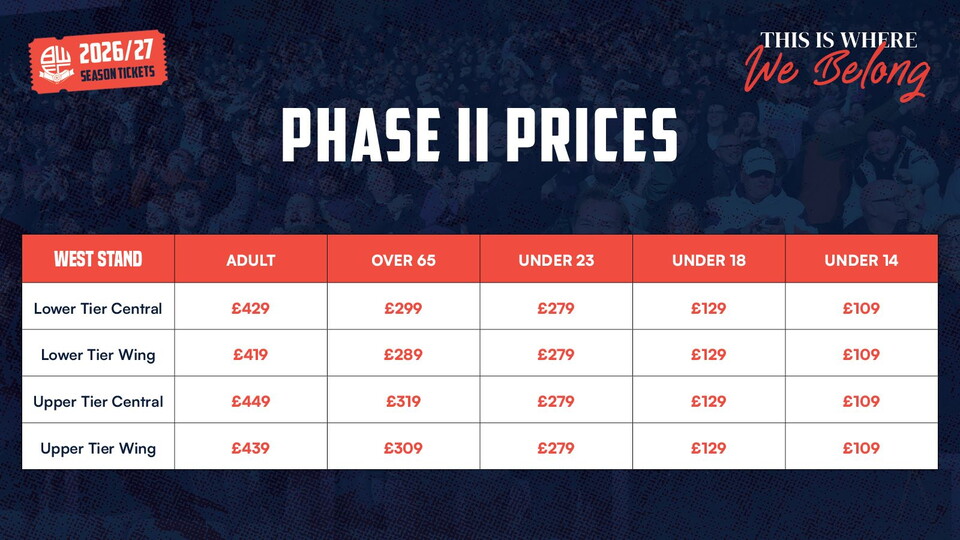Pick the £319 Over 65 Upper Tier Central price
Image resolution: width=960 pixels, height=540 pixels.
click(403, 401)
